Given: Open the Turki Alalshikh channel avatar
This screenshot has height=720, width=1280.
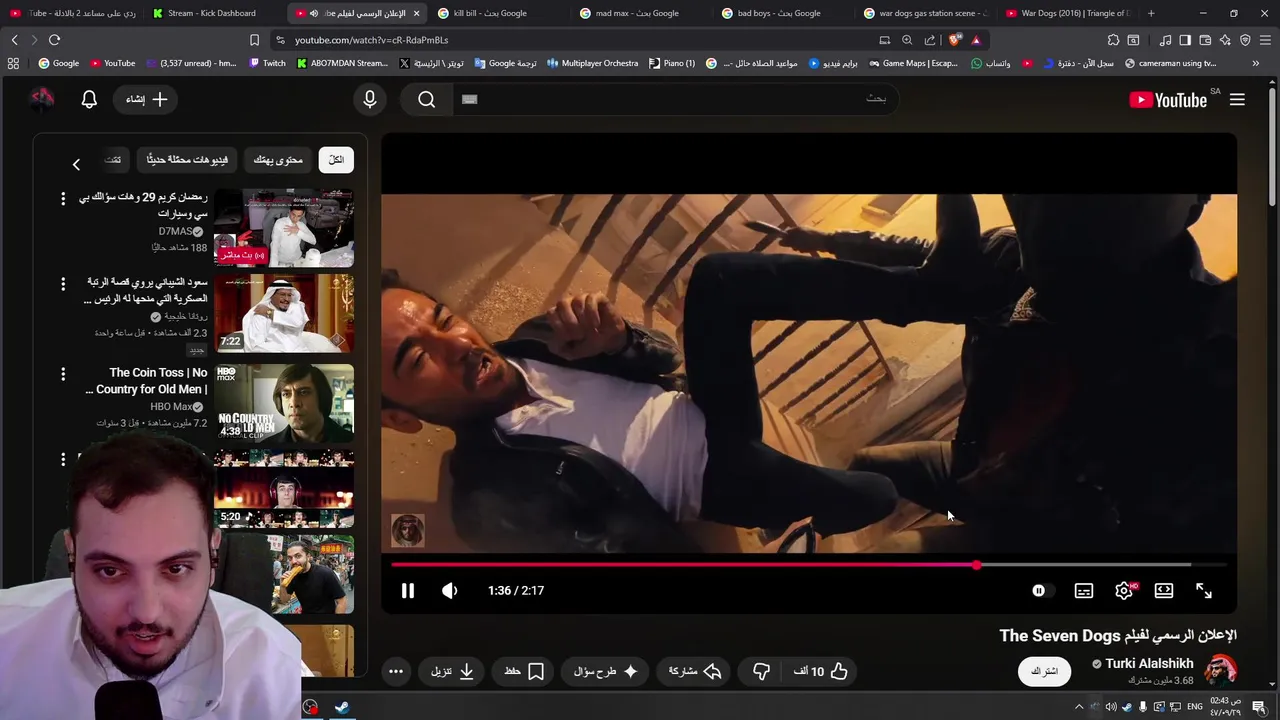Looking at the screenshot, I should pyautogui.click(x=1221, y=670).
